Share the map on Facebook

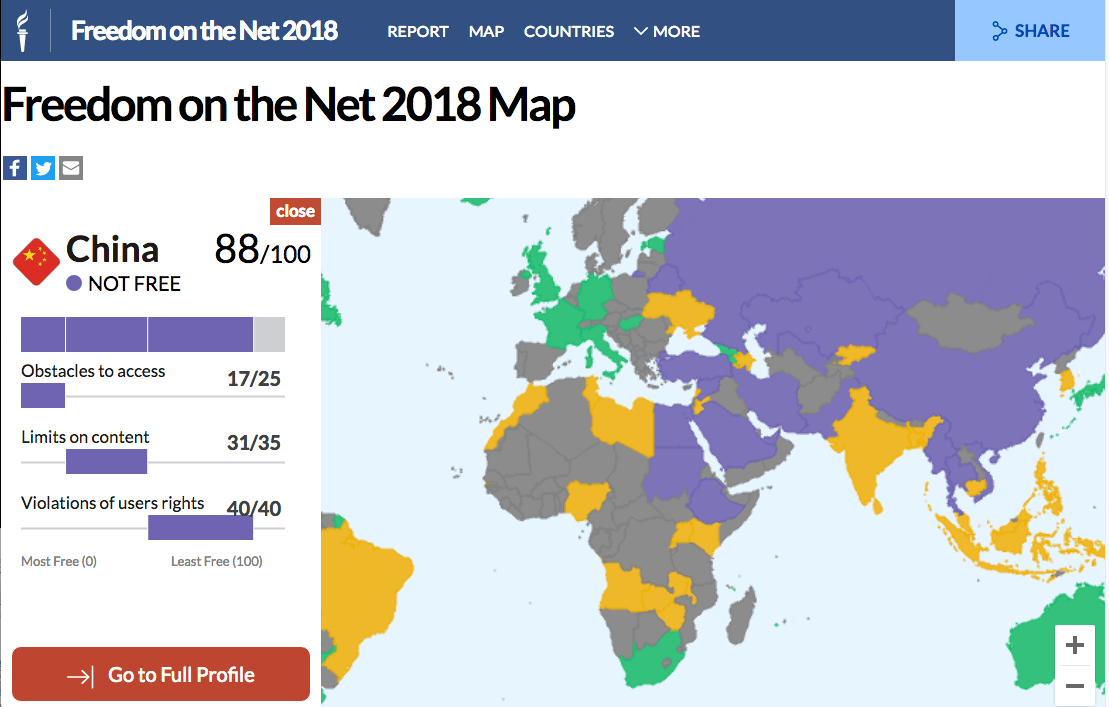[15, 168]
